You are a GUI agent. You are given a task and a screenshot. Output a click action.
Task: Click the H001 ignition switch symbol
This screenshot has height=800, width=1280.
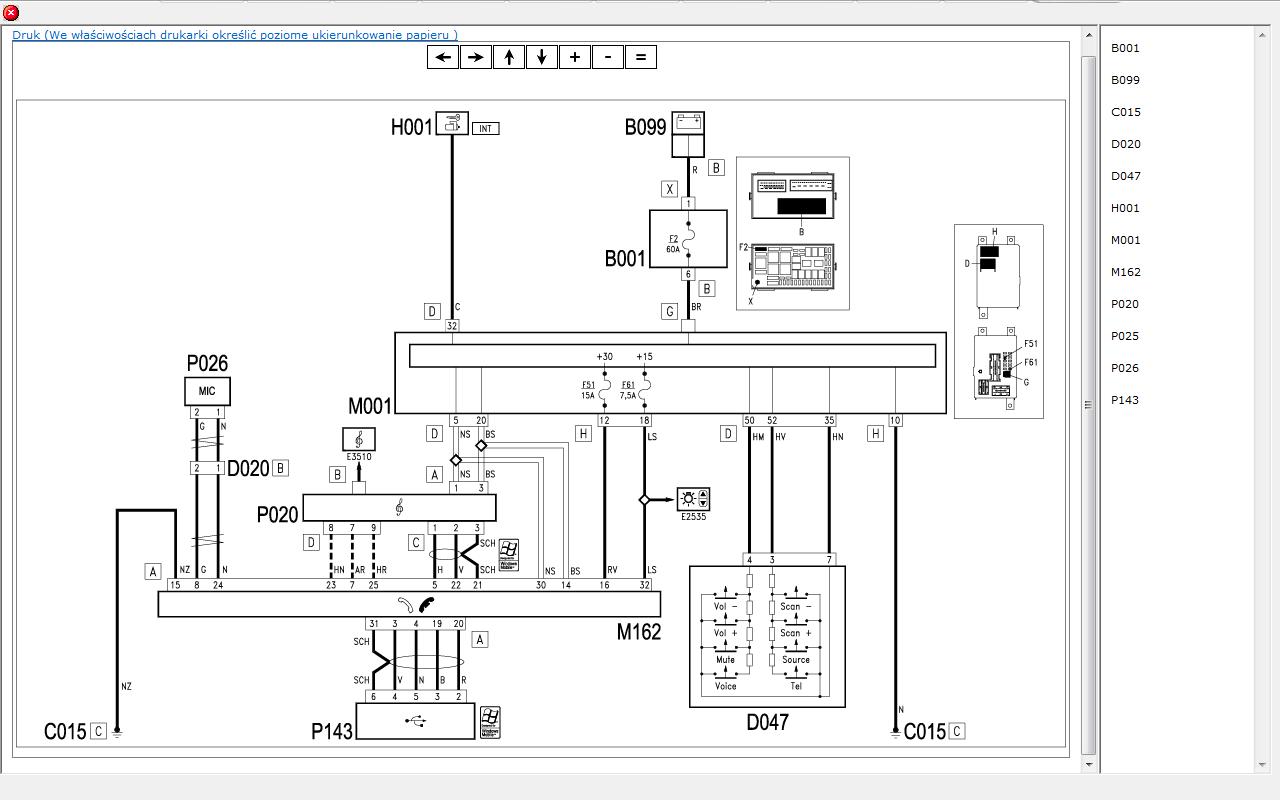(x=452, y=124)
